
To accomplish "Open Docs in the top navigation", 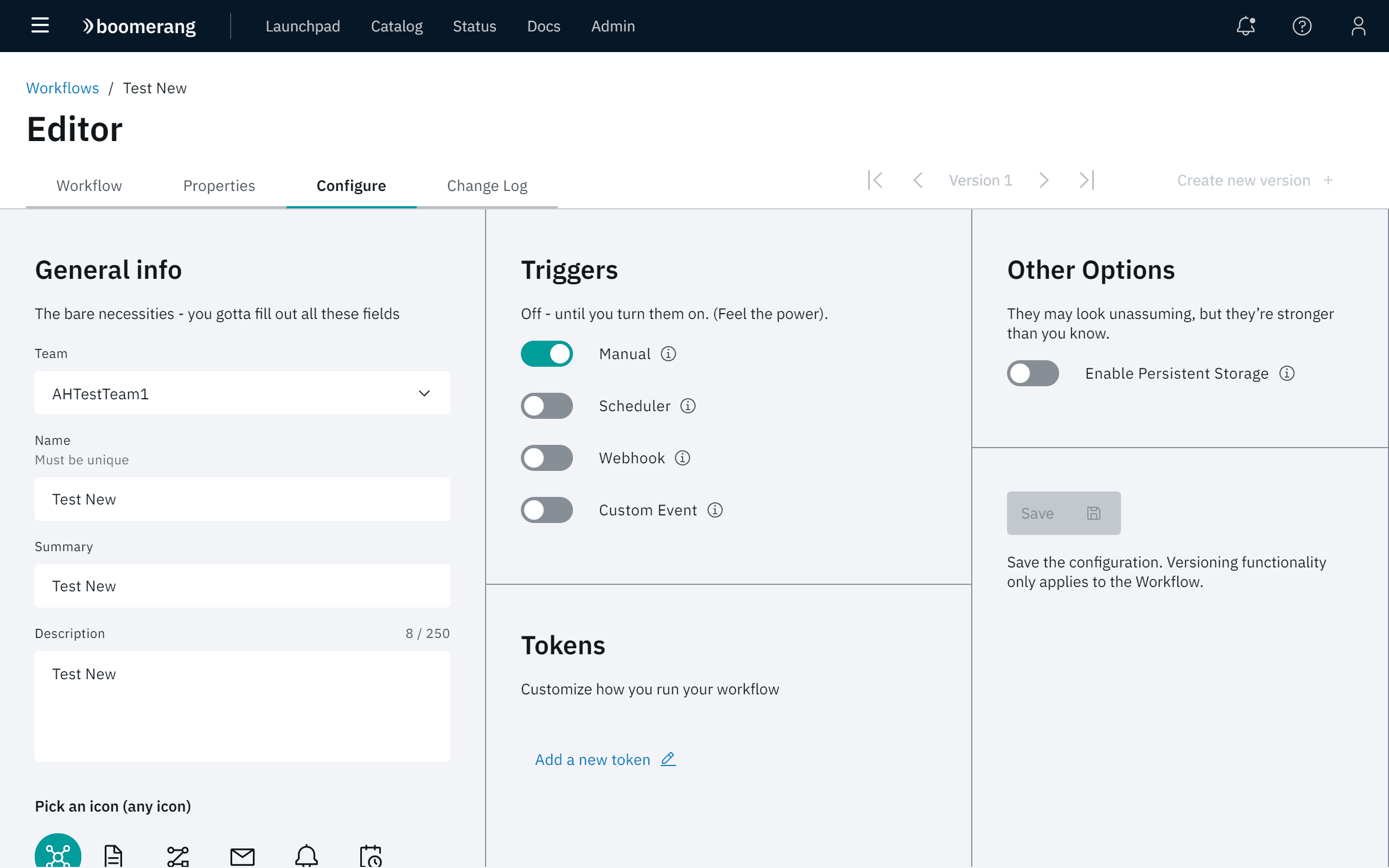I will (544, 26).
